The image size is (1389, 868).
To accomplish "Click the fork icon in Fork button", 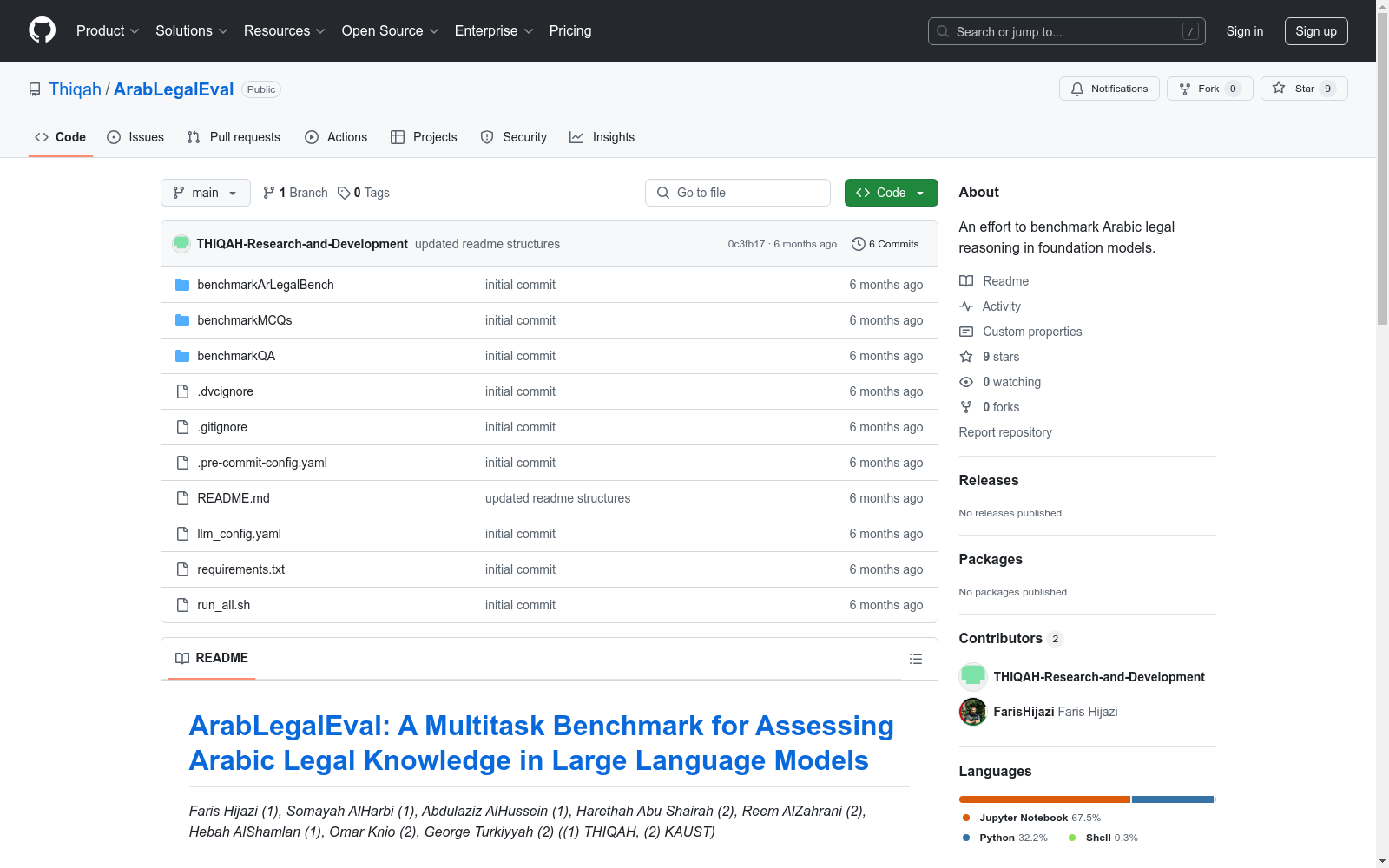I will point(1185,89).
